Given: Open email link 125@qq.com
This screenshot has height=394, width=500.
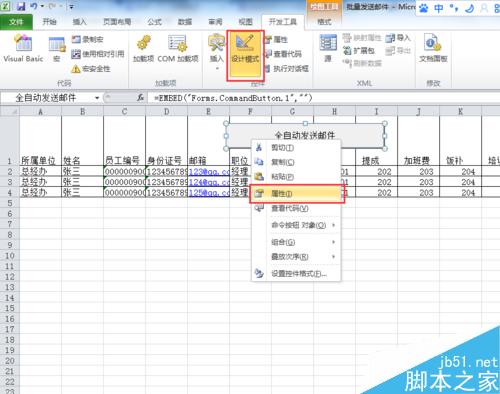Looking at the screenshot, I should (209, 192).
